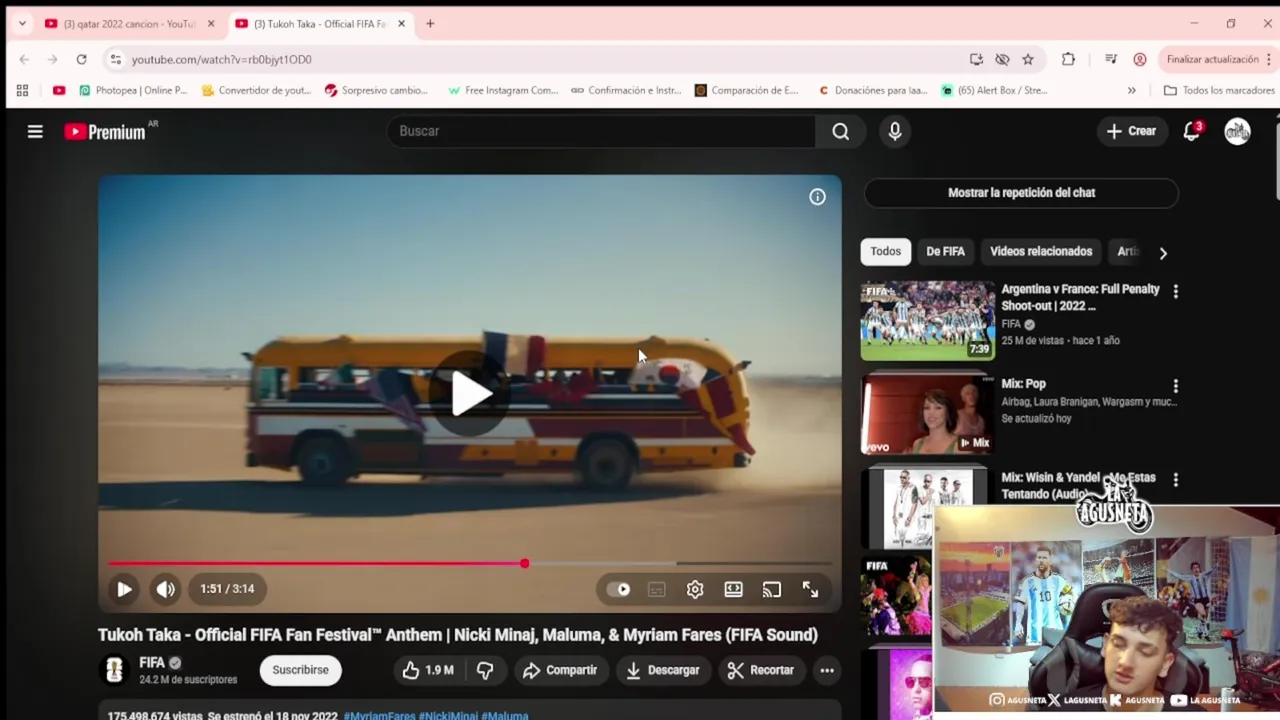Toggle subtitles captions button
This screenshot has width=1280, height=720.
pyautogui.click(x=656, y=589)
